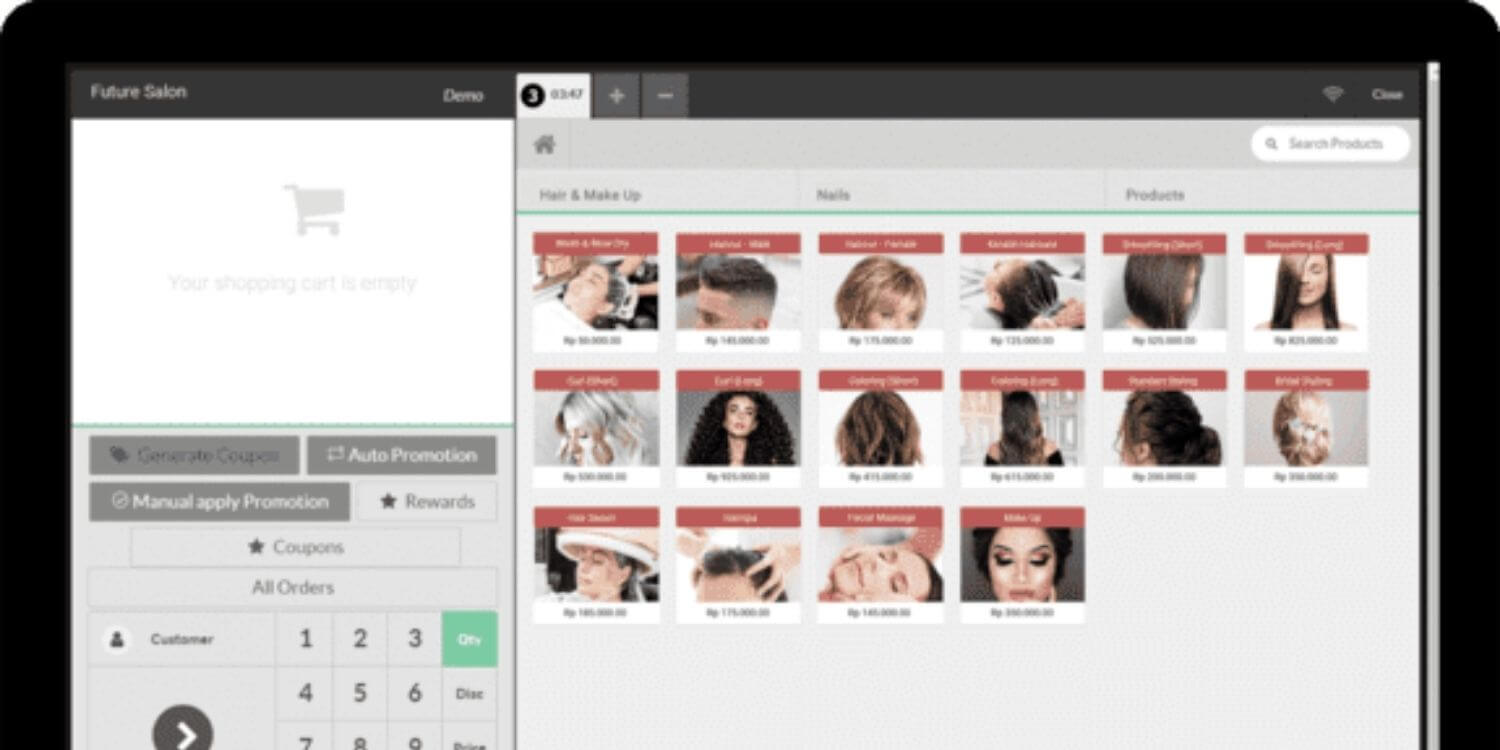Screen dimensions: 1500x750
Task: Click the Demo user label
Action: pos(463,96)
